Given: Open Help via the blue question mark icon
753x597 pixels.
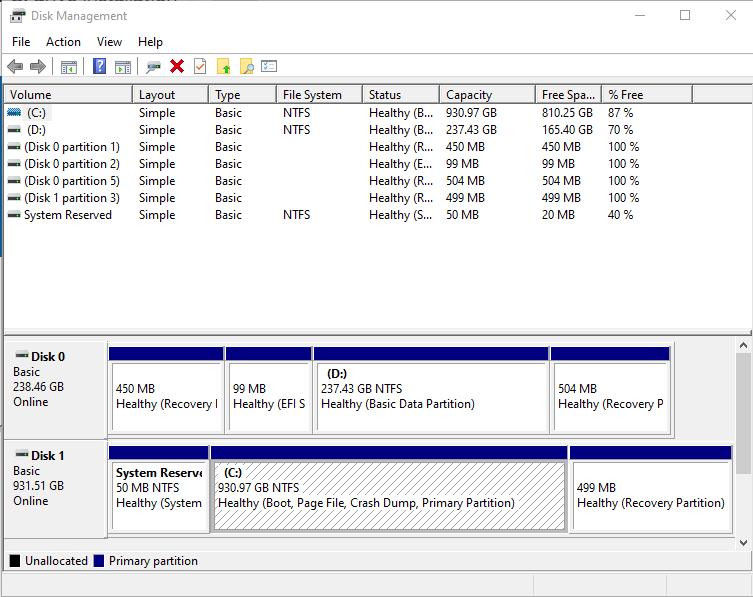Looking at the screenshot, I should 99,66.
